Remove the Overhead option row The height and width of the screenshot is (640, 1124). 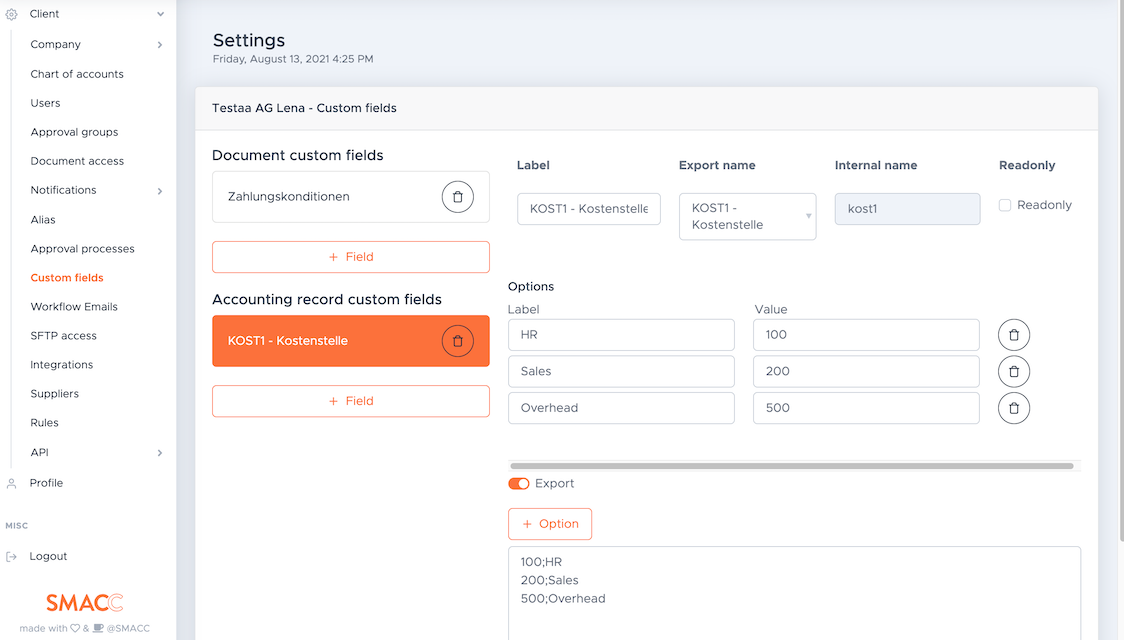(1014, 408)
